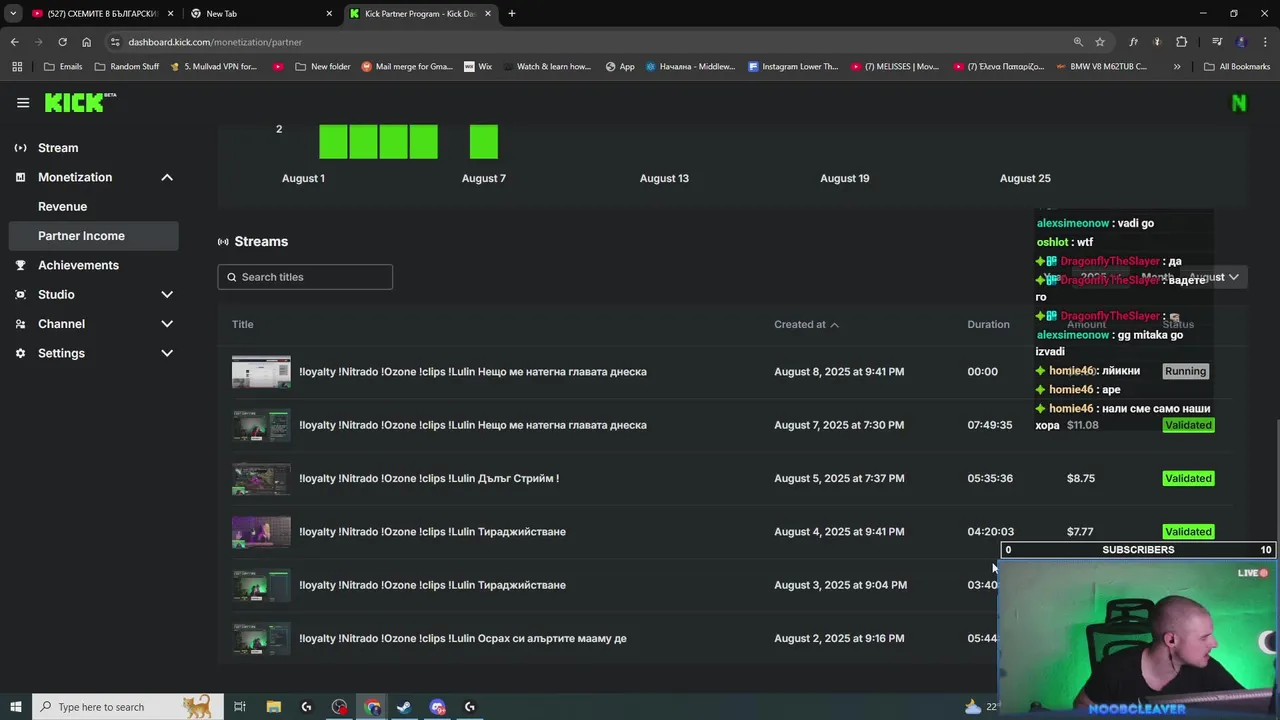Click the Settings gear icon in sidebar
Image resolution: width=1280 pixels, height=720 pixels.
point(20,353)
